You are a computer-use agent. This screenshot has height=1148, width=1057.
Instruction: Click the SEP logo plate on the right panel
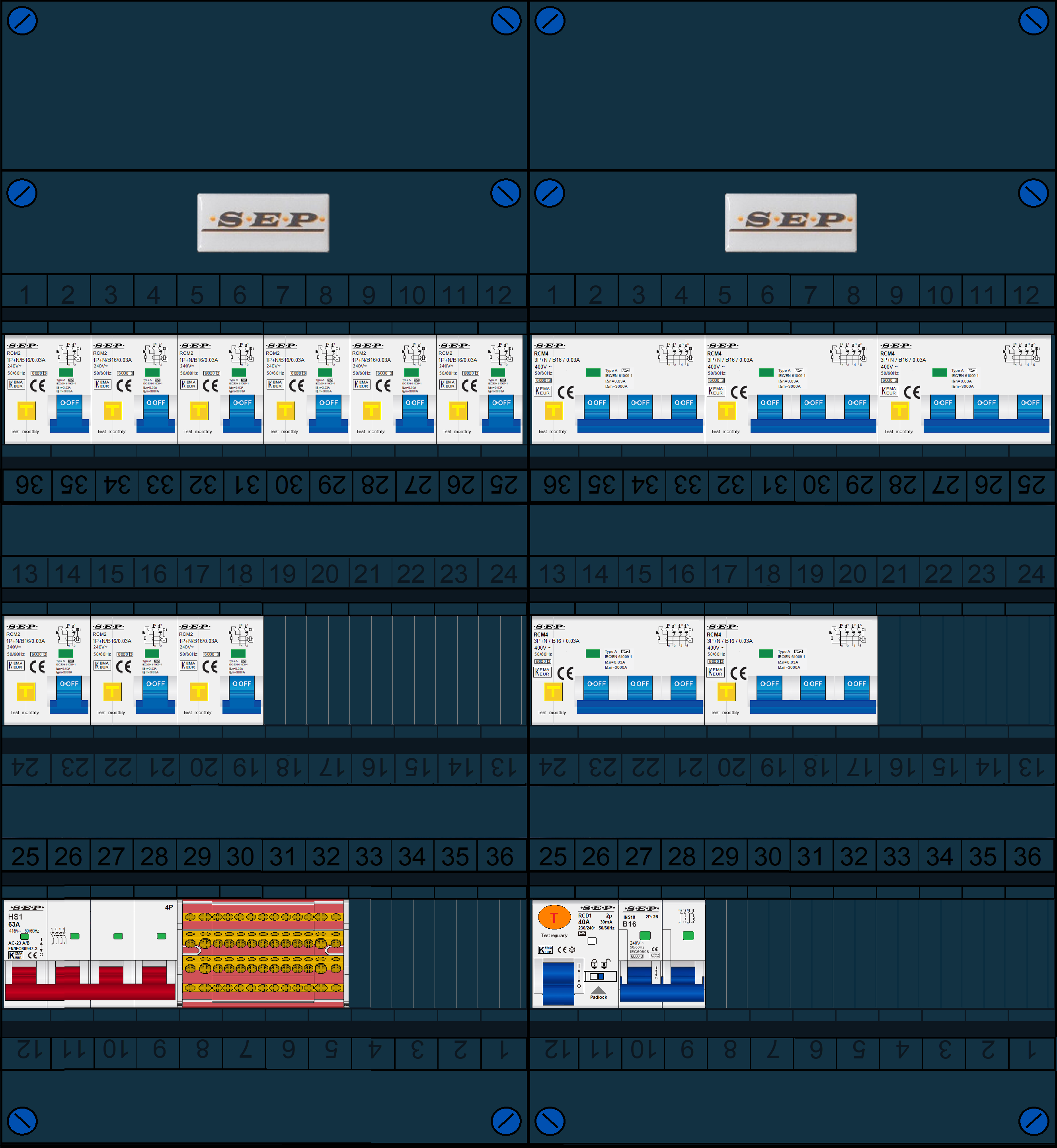791,223
